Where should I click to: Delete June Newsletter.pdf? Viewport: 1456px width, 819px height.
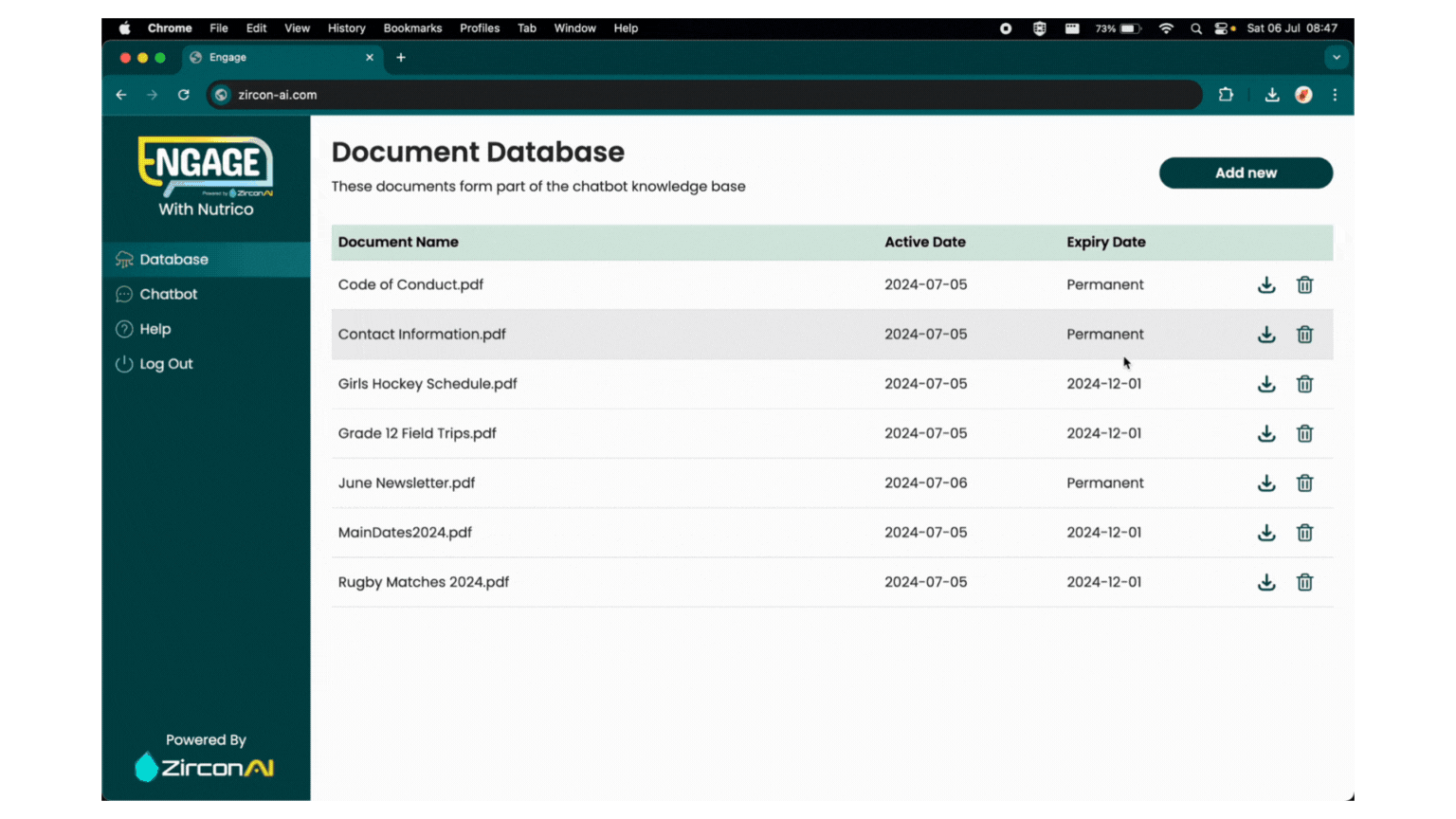coord(1305,483)
